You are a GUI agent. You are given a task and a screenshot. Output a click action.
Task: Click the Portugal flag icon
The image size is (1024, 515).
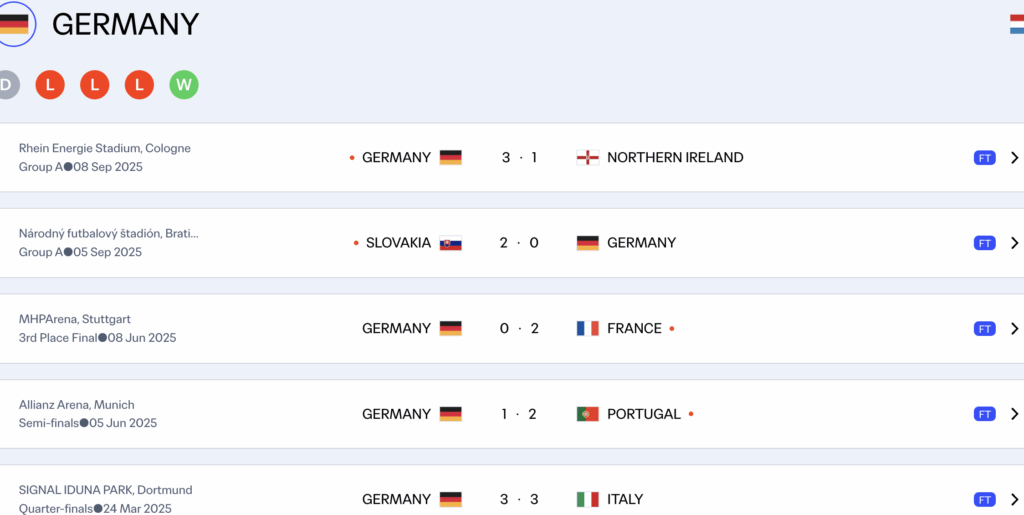(588, 414)
